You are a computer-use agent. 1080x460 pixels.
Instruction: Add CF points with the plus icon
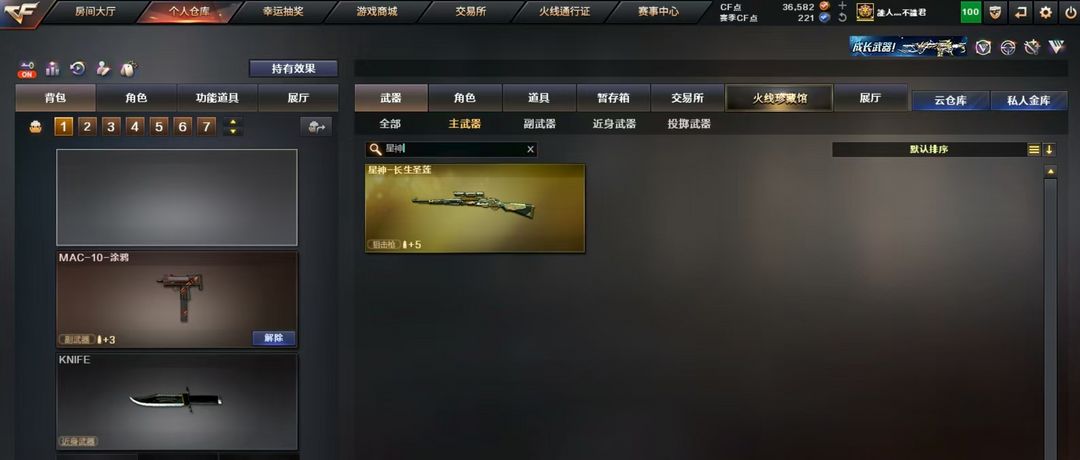842,6
